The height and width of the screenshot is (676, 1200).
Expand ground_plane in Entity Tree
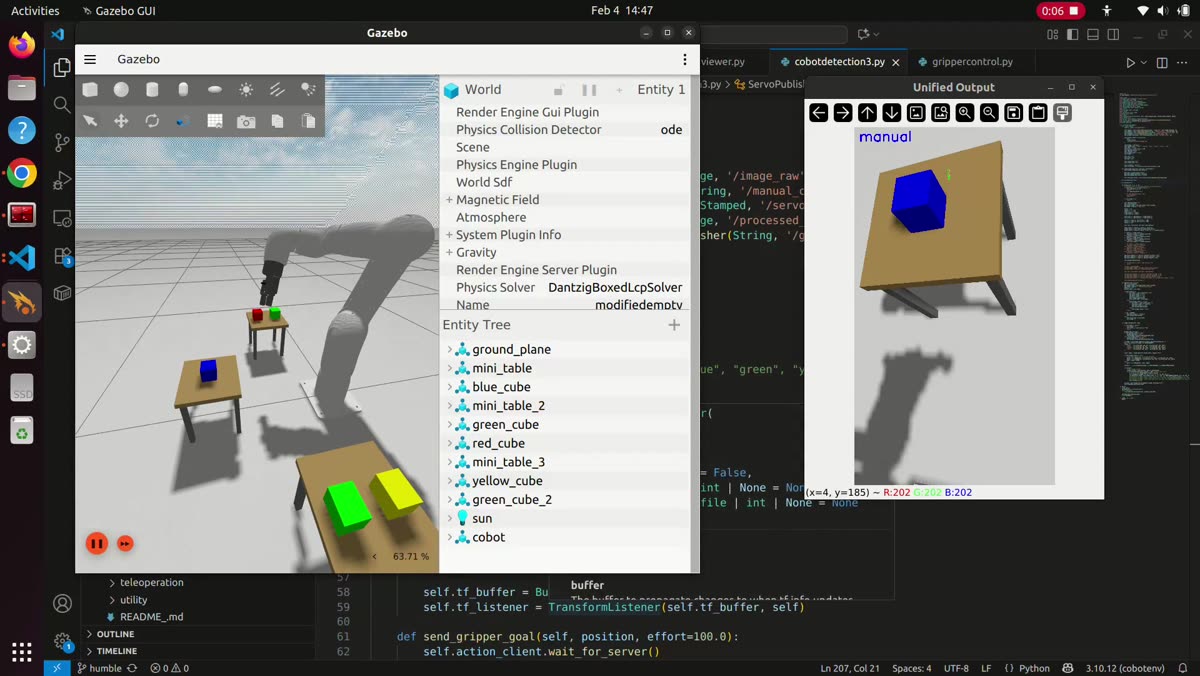point(449,349)
